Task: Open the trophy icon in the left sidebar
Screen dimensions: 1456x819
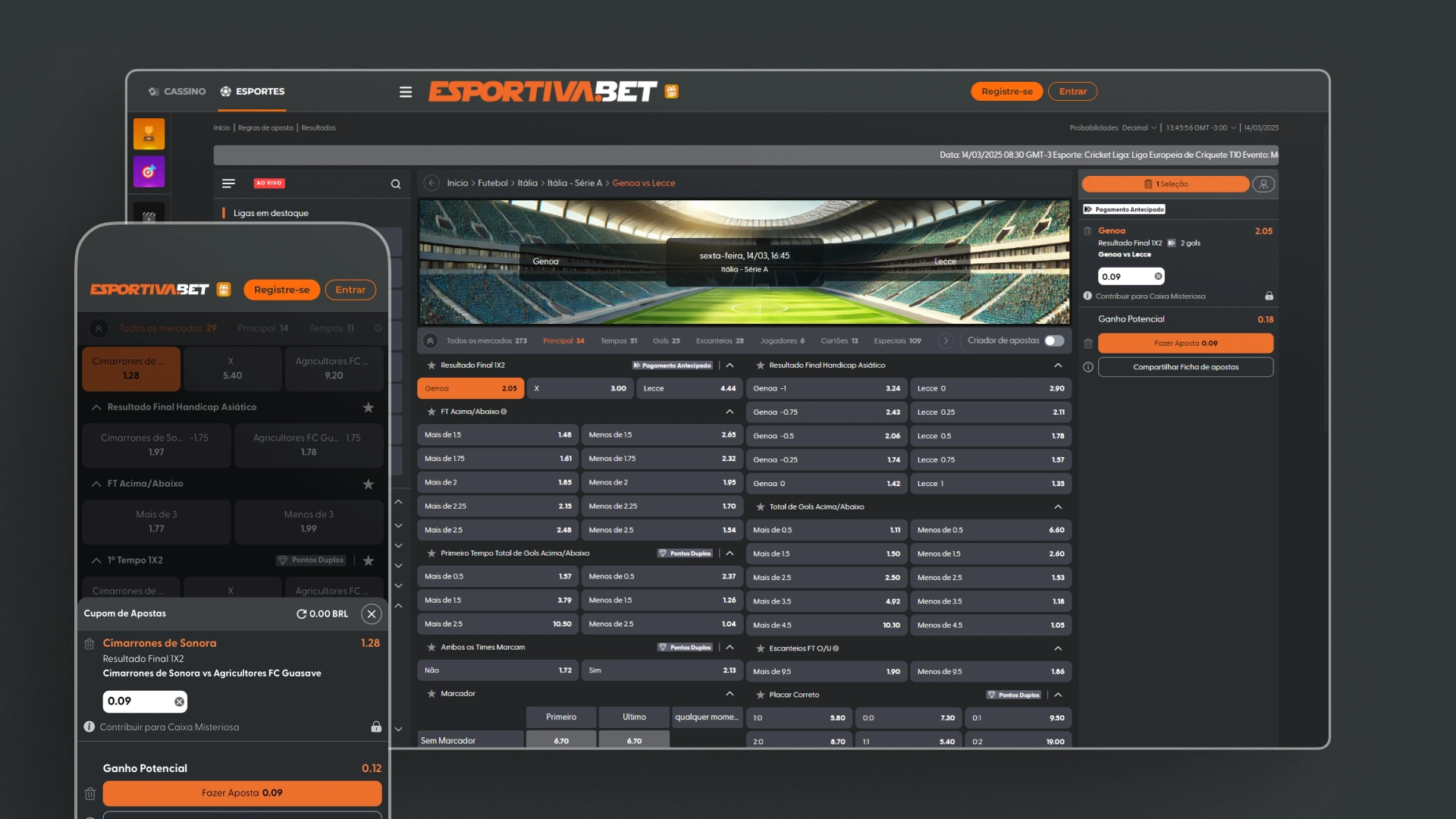Action: click(x=149, y=133)
